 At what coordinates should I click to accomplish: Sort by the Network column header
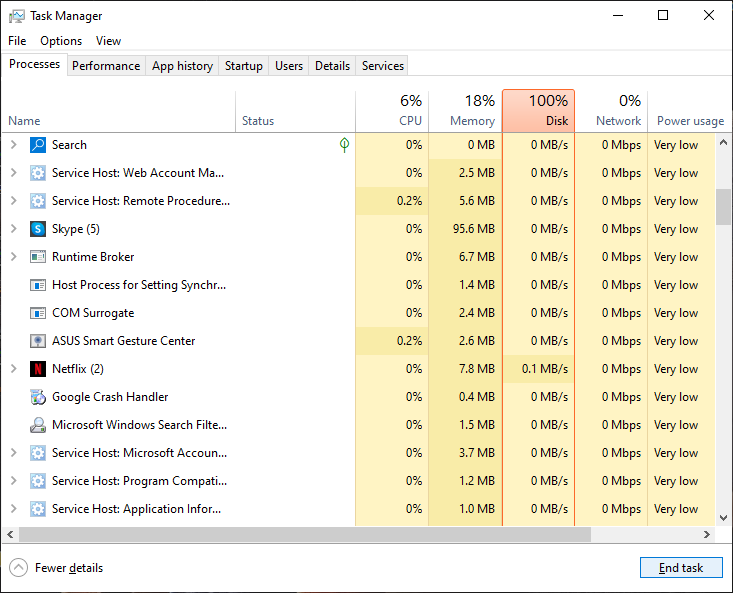[611, 111]
